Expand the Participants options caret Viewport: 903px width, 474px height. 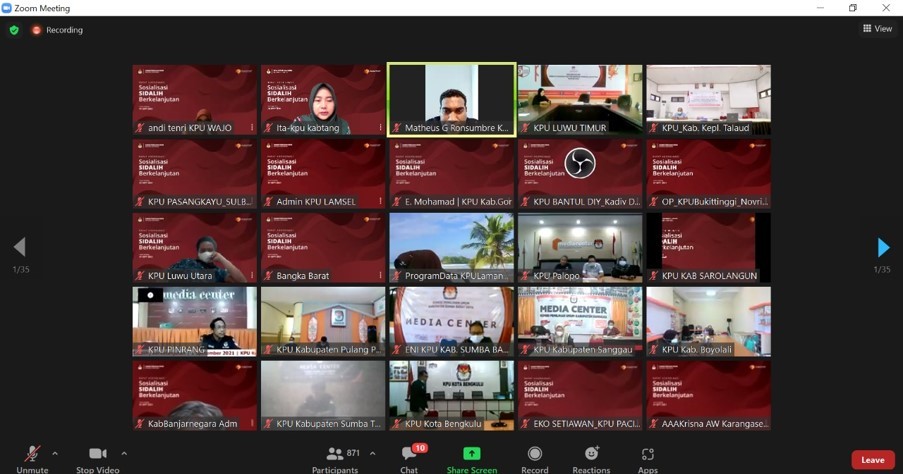tap(373, 453)
